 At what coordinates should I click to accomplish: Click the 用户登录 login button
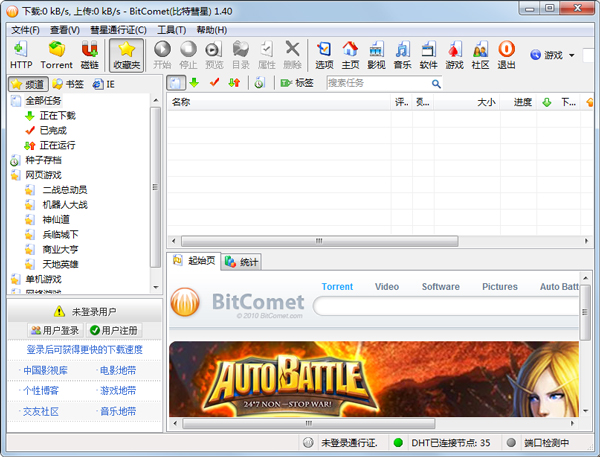pos(55,330)
